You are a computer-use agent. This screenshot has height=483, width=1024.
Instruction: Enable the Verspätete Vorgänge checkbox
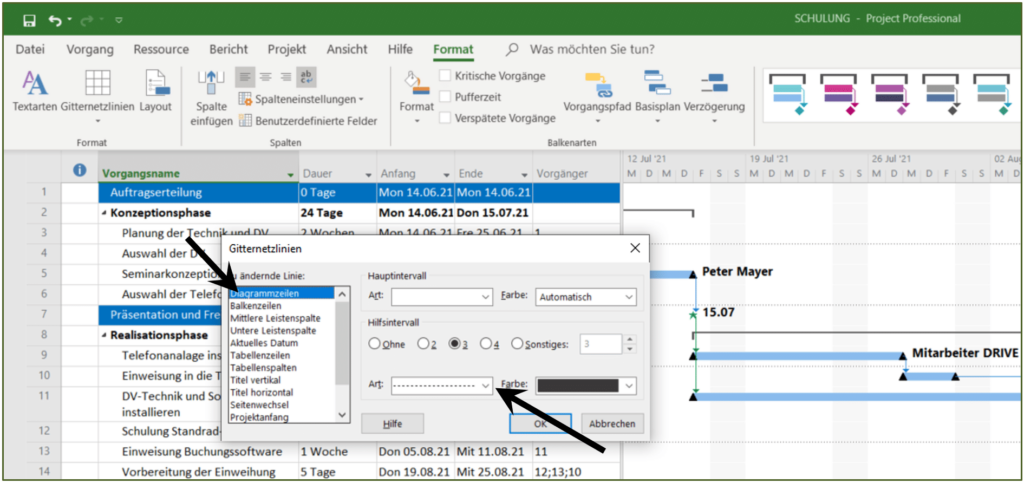(x=445, y=117)
